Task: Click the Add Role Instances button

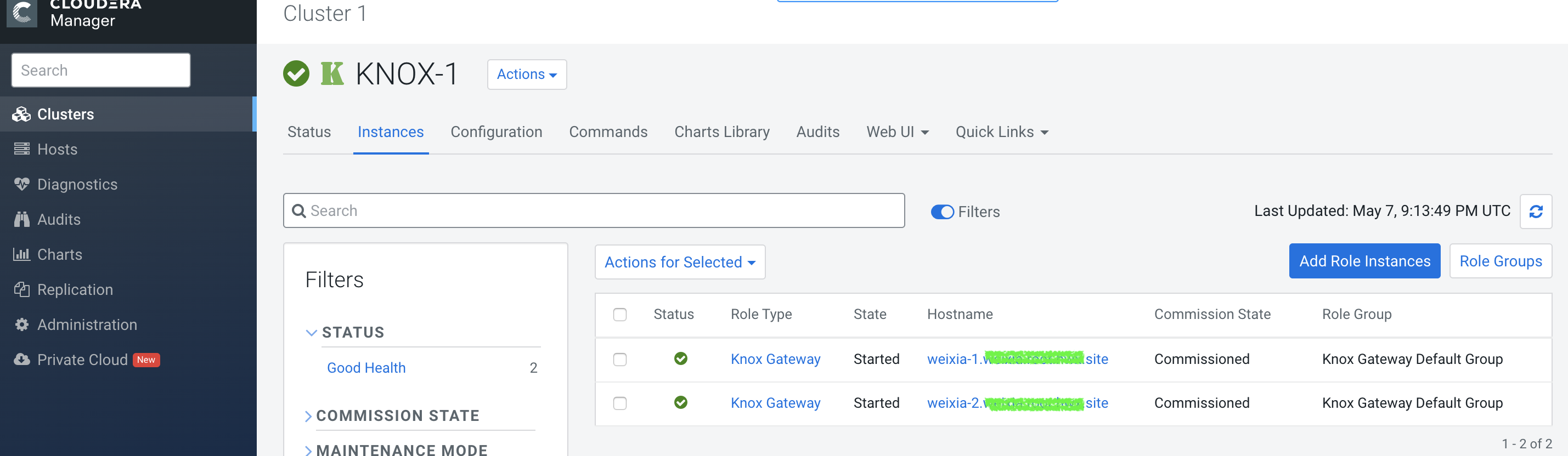Action: click(x=1364, y=261)
